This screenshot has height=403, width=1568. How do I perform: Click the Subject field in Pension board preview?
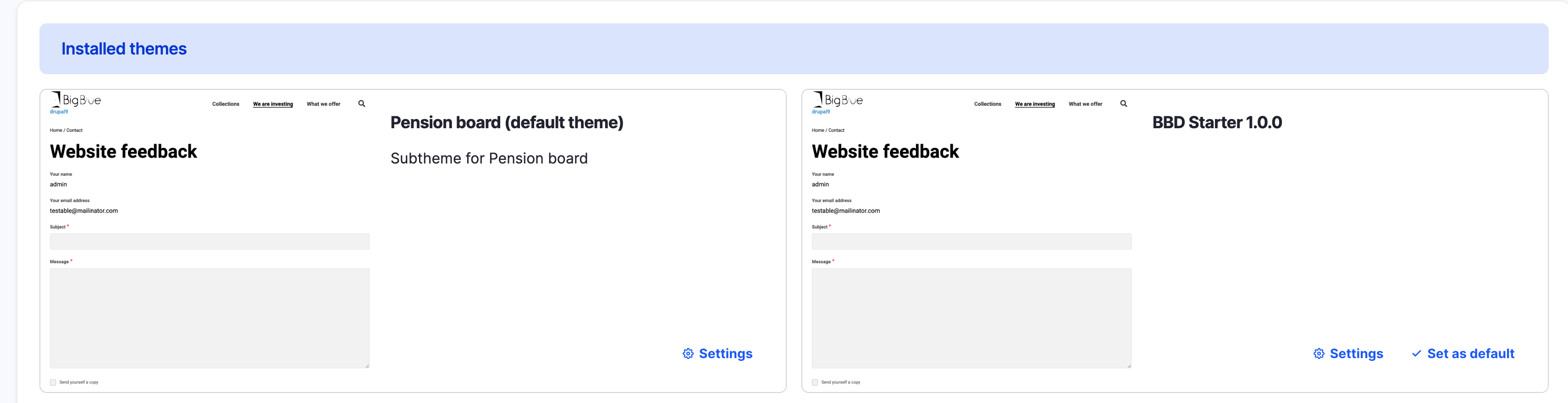(210, 241)
